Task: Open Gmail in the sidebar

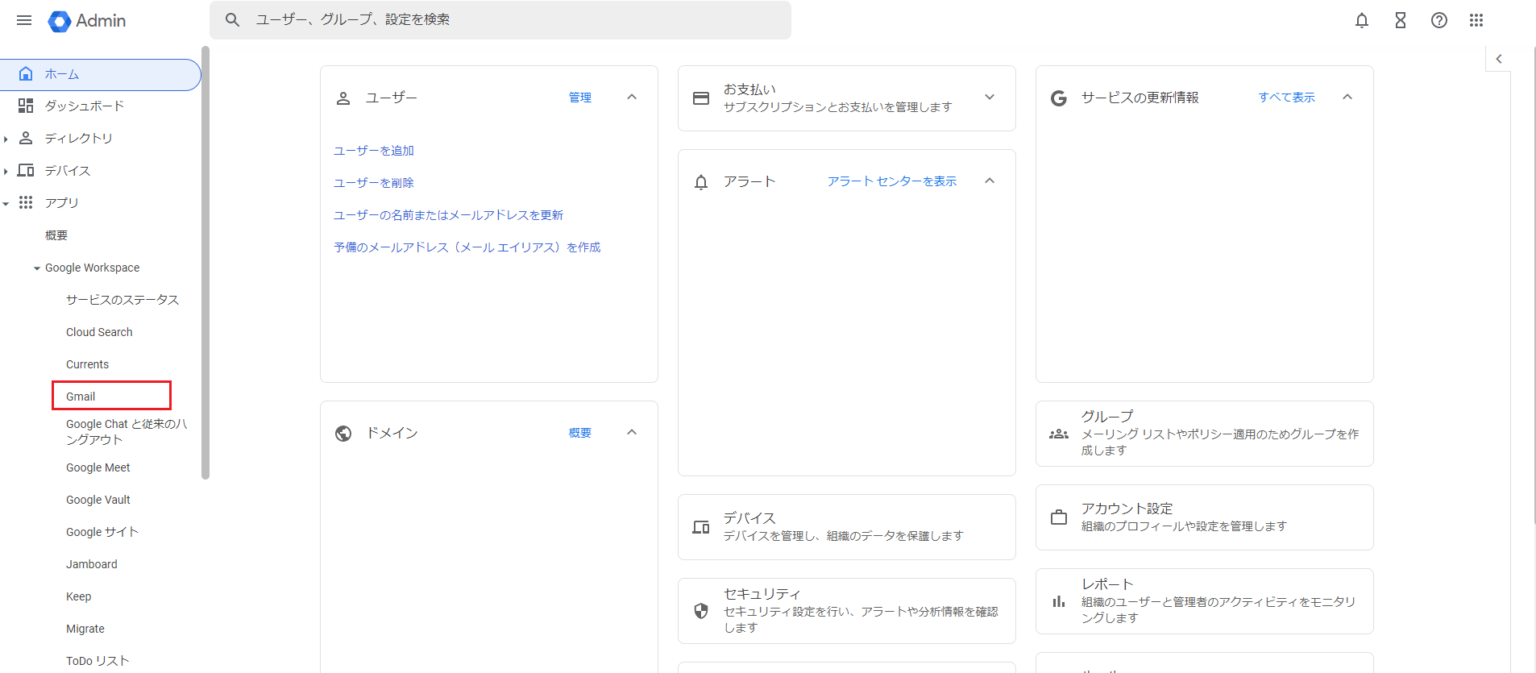Action: point(81,397)
